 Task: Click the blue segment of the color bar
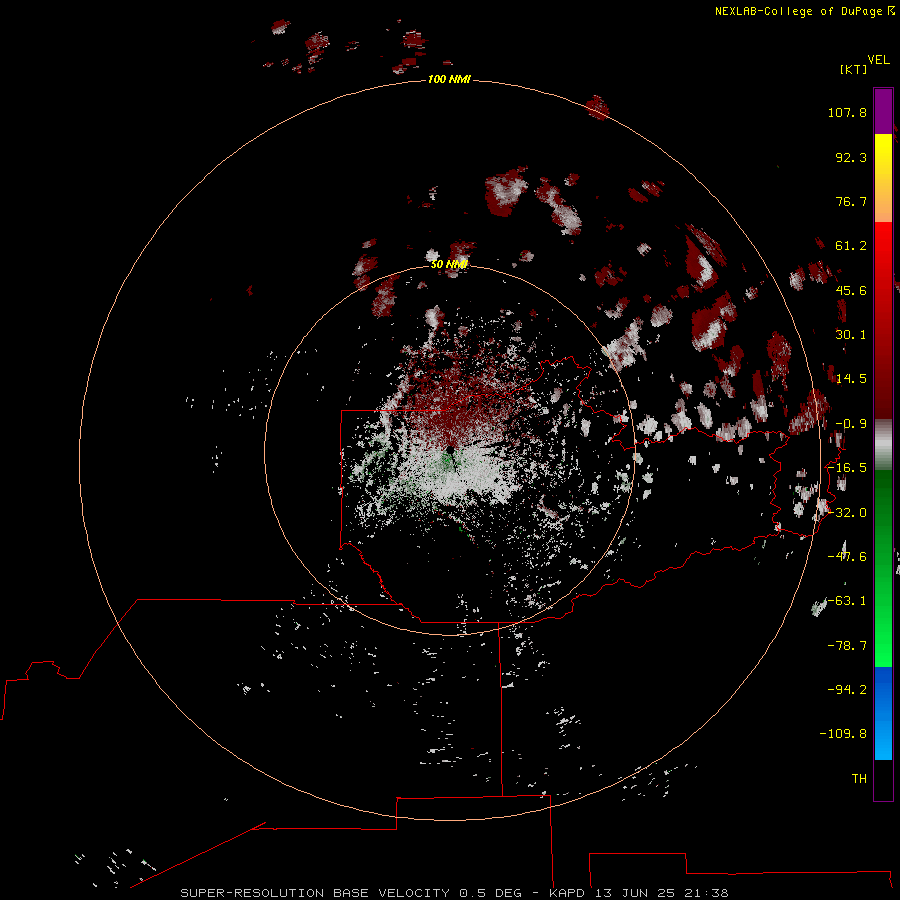[883, 713]
